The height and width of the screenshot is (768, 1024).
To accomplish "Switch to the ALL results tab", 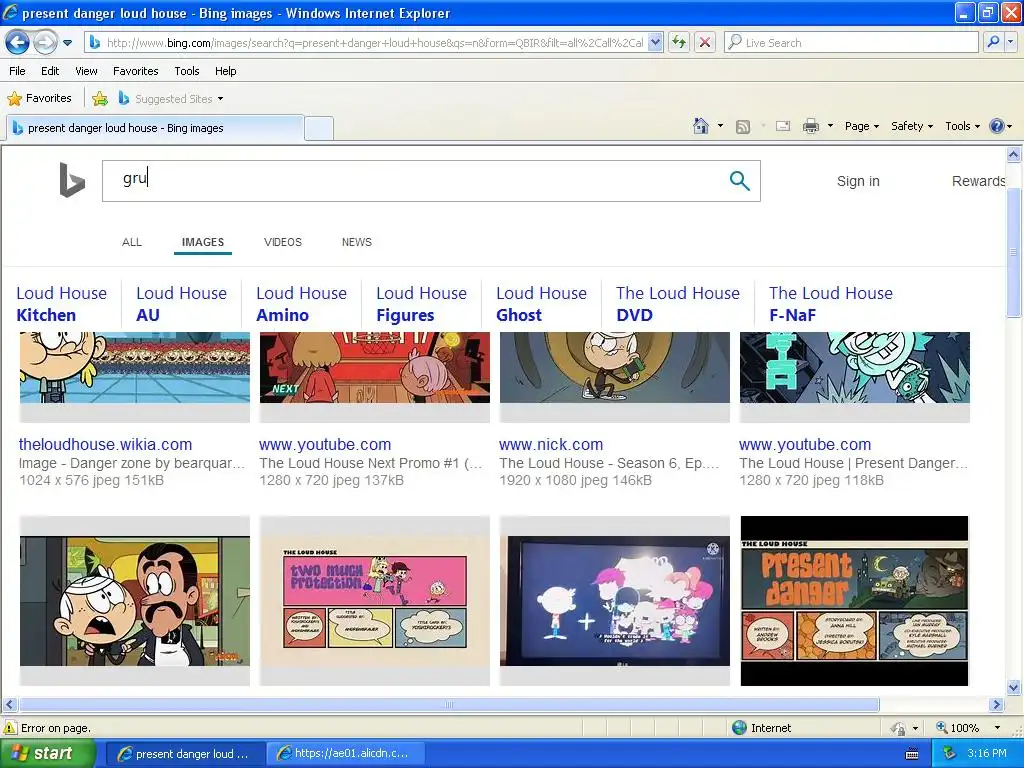I will 131,242.
